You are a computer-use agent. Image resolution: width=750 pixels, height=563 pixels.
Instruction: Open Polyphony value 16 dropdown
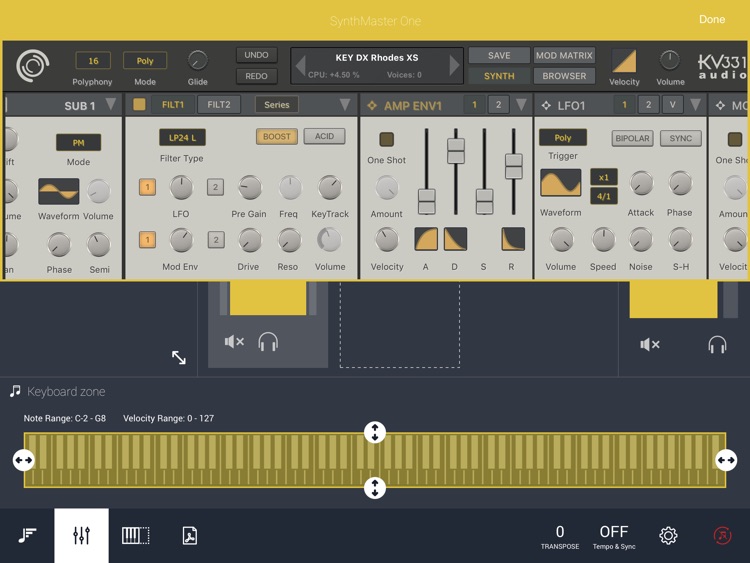[x=93, y=61]
